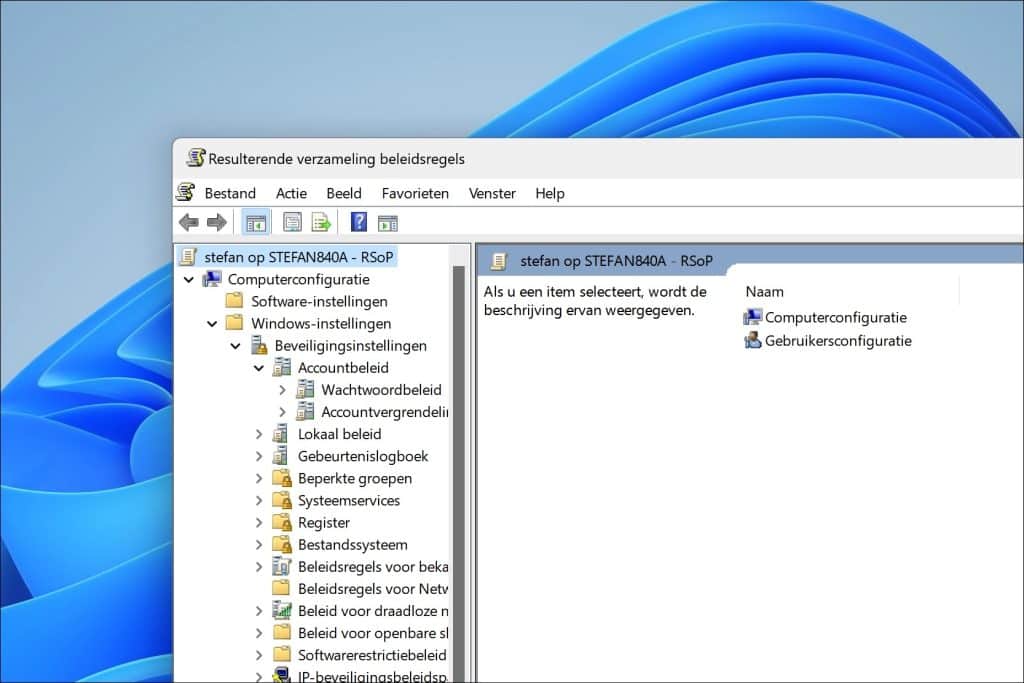
Task: Select the Lokaal beleid tree item
Action: point(340,434)
